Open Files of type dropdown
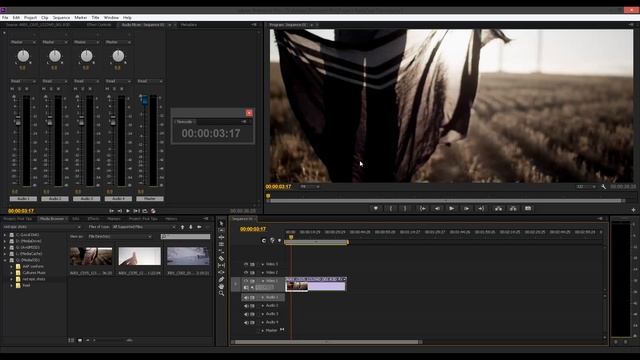Viewport: 640px width, 360px height. coord(144,227)
